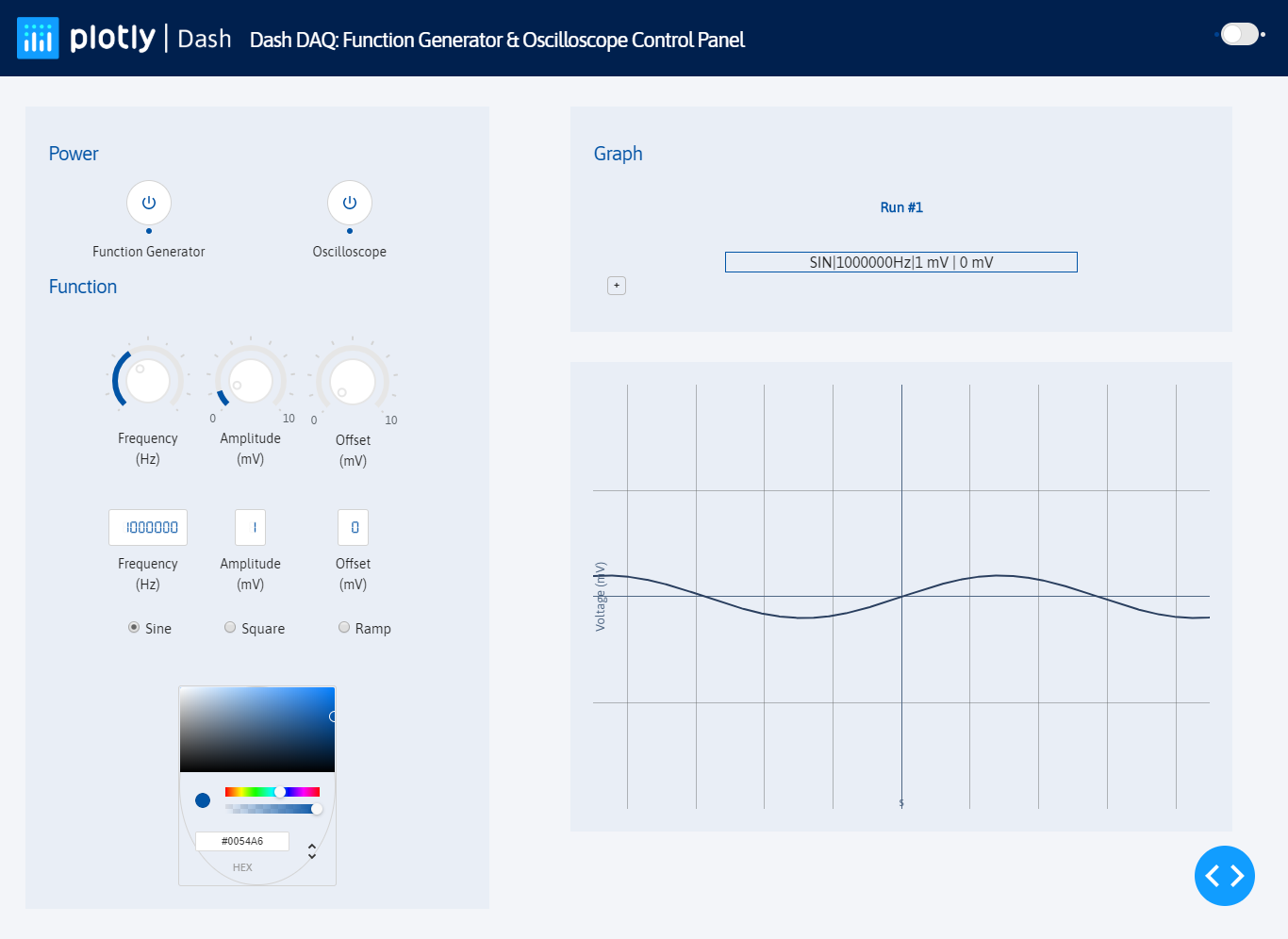The height and width of the screenshot is (939, 1288).
Task: Switch color format with up-down arrows
Action: coord(312,850)
